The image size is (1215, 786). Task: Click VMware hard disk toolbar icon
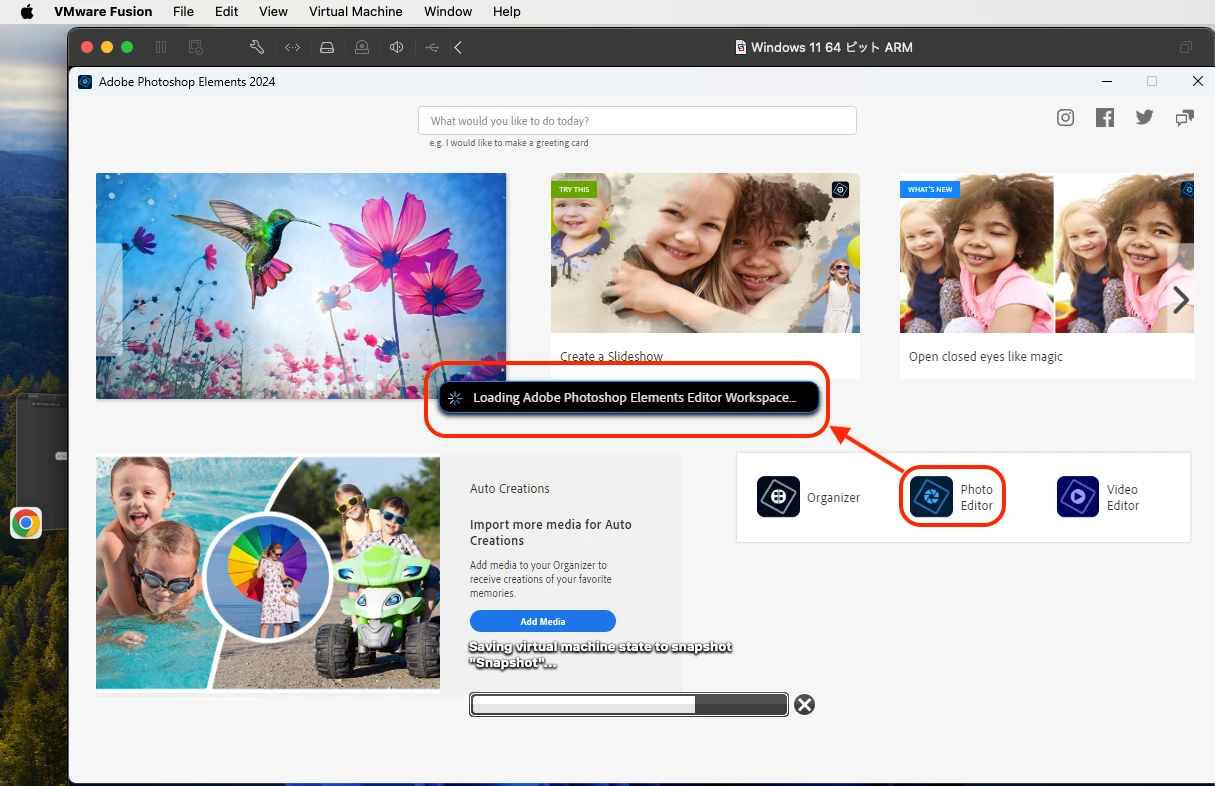327,47
